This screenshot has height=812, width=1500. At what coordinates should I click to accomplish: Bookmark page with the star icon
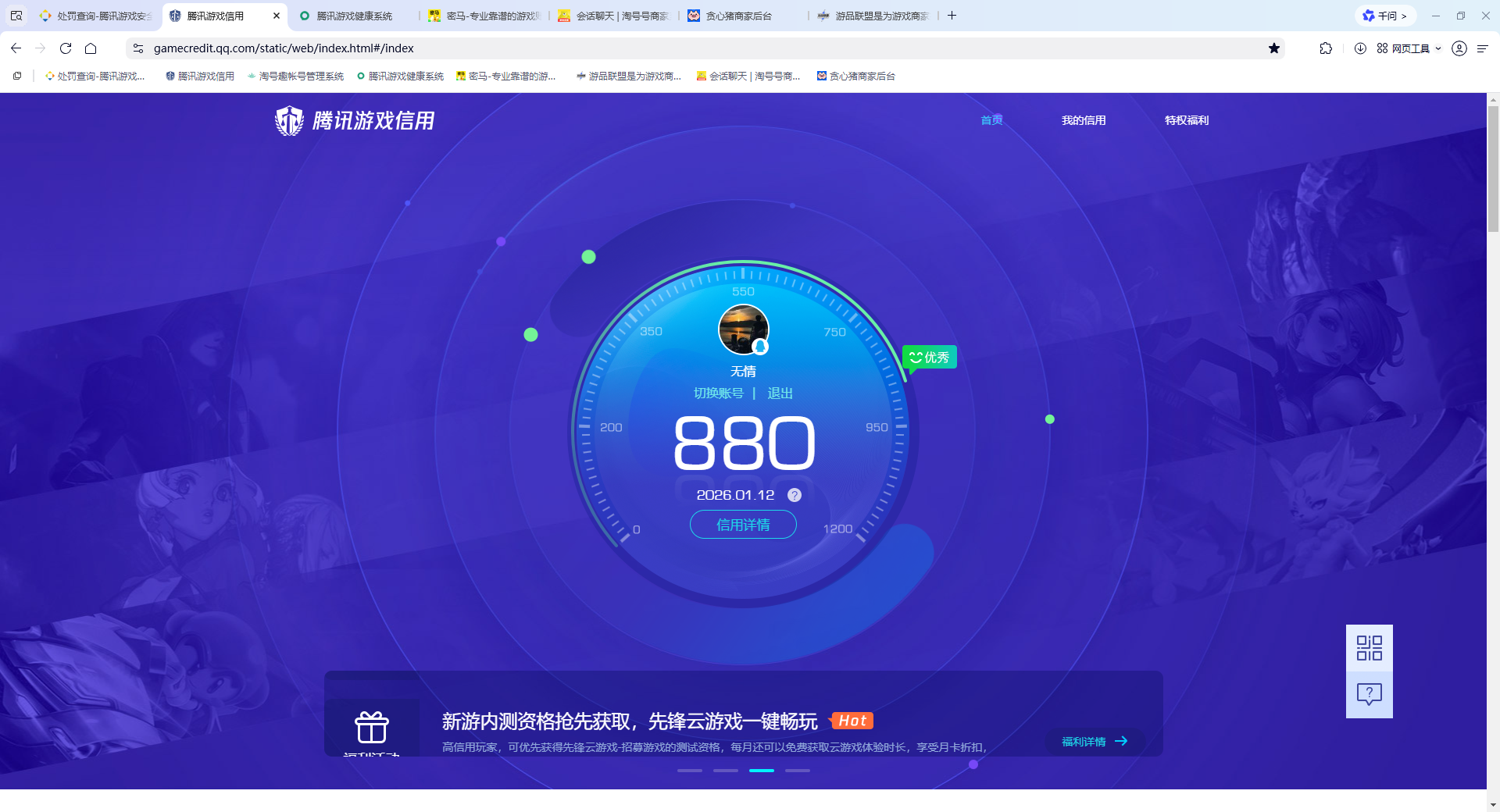coord(1274,48)
